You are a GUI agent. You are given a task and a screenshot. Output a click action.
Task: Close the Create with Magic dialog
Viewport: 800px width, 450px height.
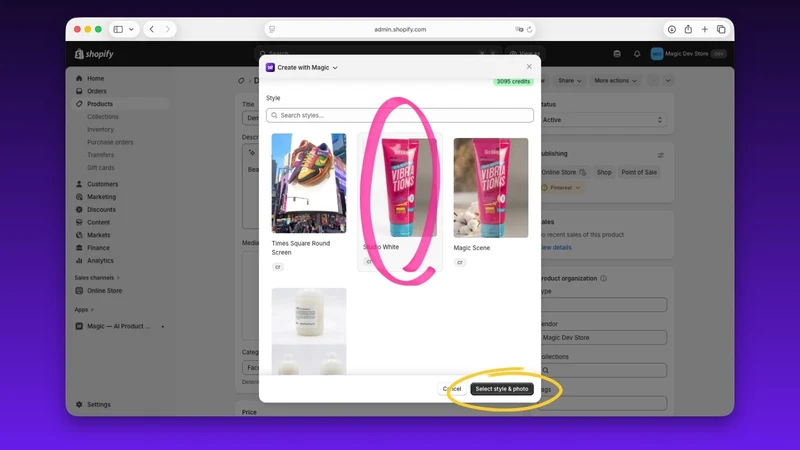(x=529, y=67)
